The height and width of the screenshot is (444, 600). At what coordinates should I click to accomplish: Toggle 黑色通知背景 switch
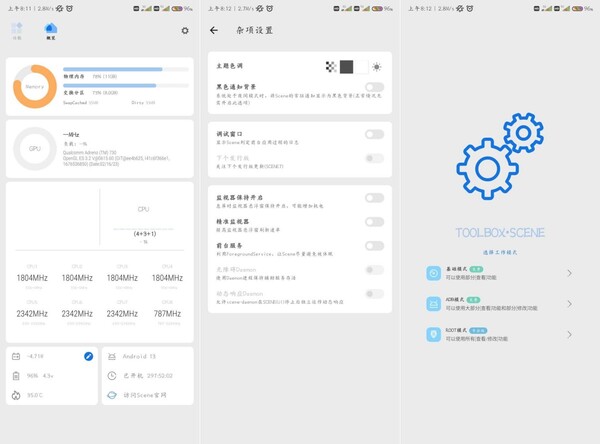[374, 87]
